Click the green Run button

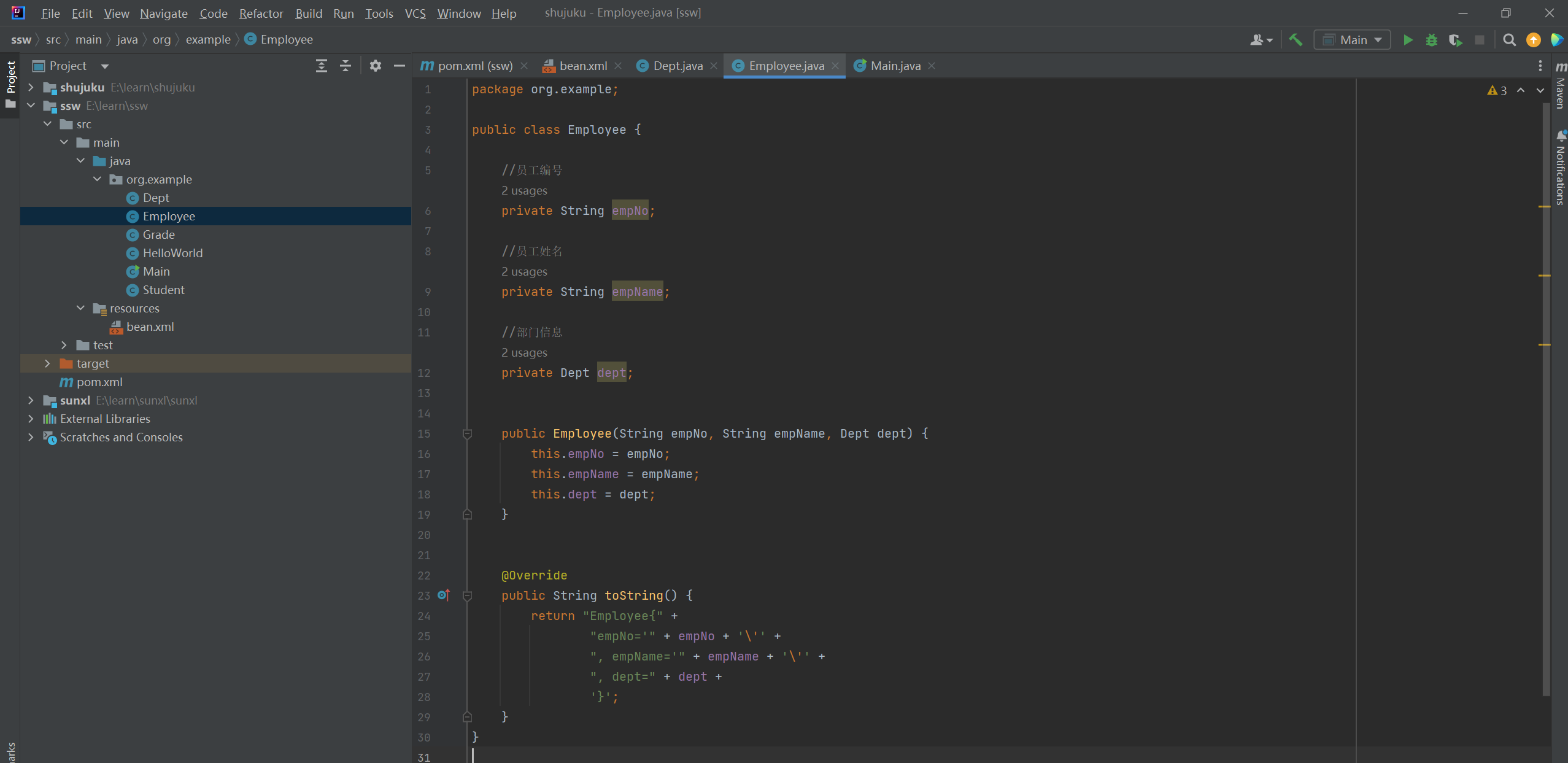click(x=1408, y=41)
